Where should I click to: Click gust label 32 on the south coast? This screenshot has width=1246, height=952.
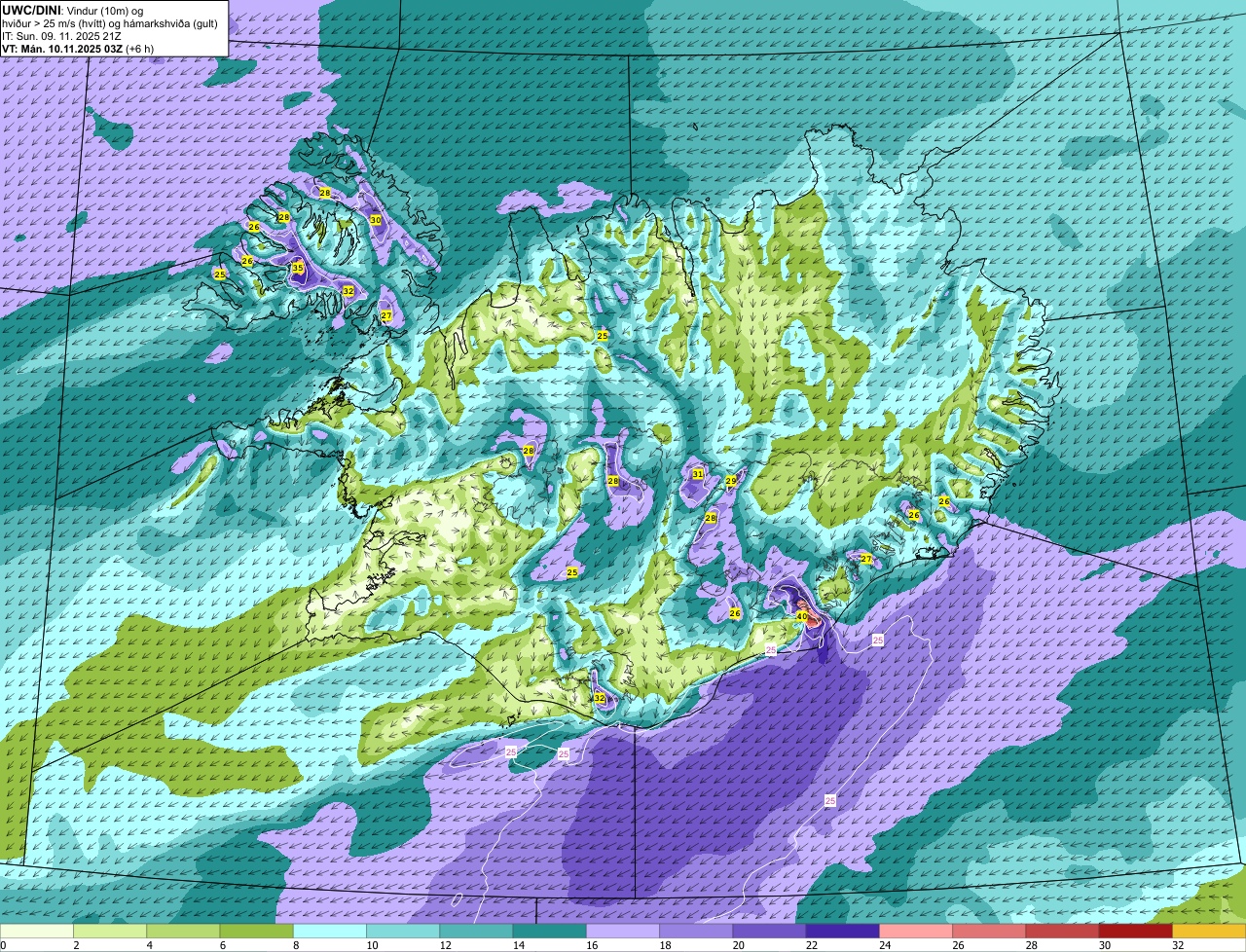click(x=600, y=698)
